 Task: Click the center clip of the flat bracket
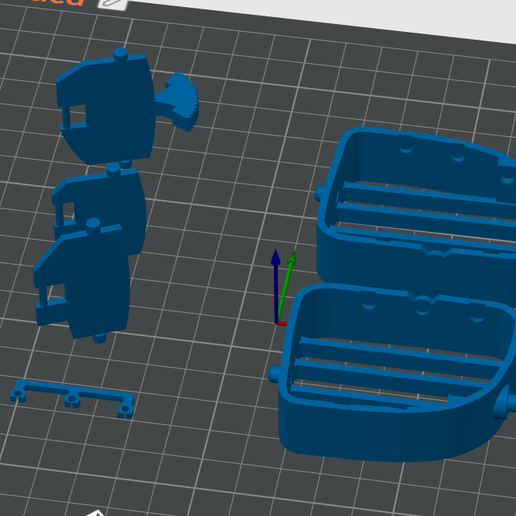[72, 399]
